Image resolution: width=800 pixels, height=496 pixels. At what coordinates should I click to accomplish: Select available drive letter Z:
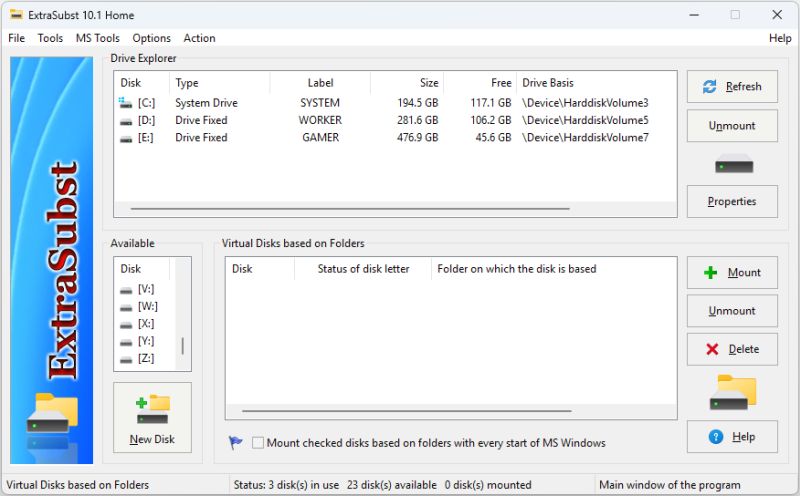pos(146,358)
